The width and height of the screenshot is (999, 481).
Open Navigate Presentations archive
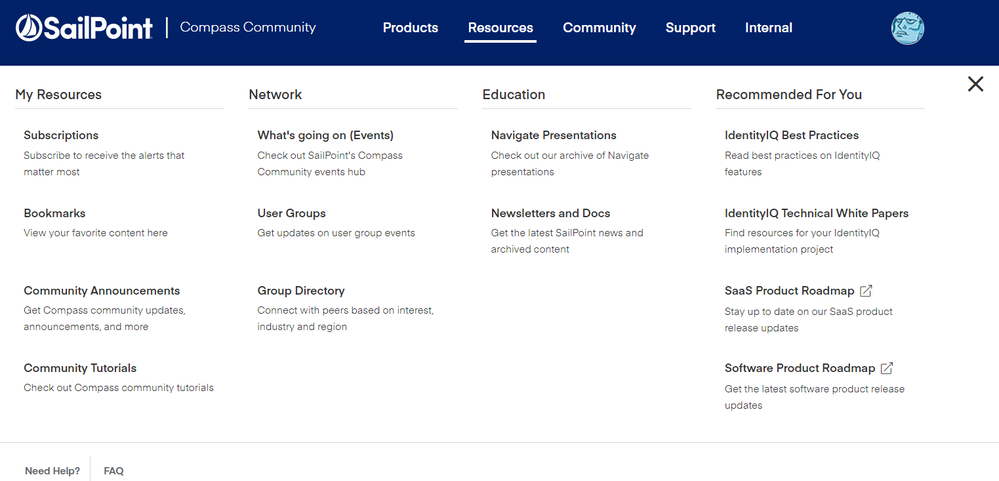point(553,135)
